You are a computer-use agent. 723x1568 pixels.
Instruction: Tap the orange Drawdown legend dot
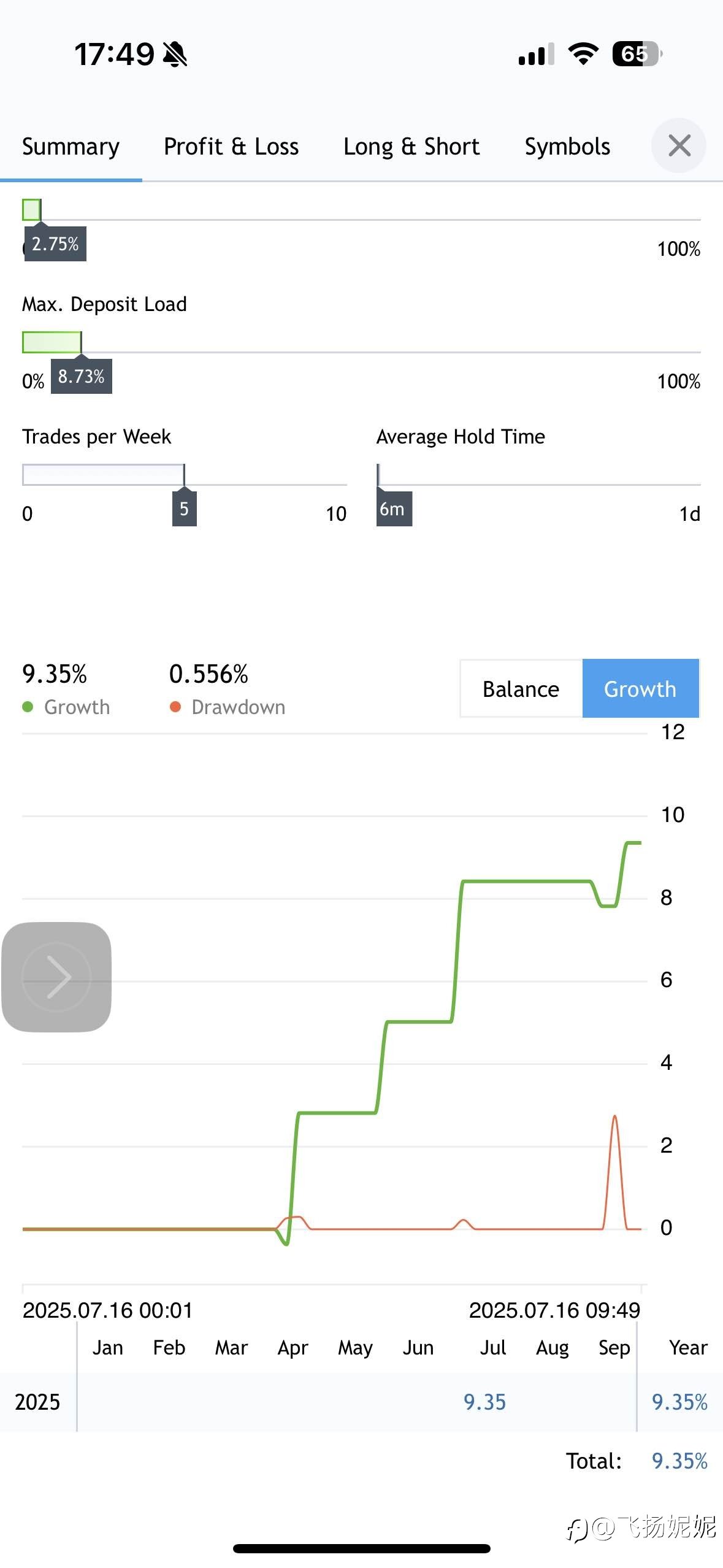pyautogui.click(x=175, y=707)
